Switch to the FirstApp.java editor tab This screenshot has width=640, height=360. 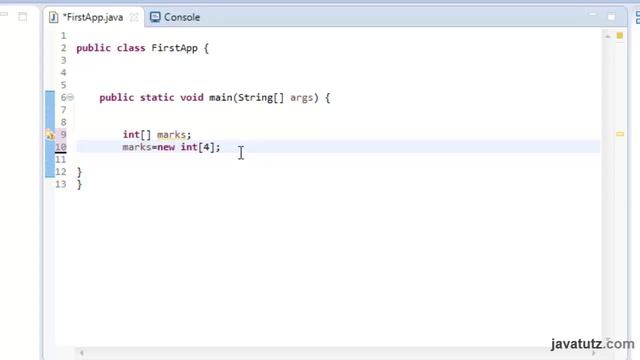(x=93, y=17)
